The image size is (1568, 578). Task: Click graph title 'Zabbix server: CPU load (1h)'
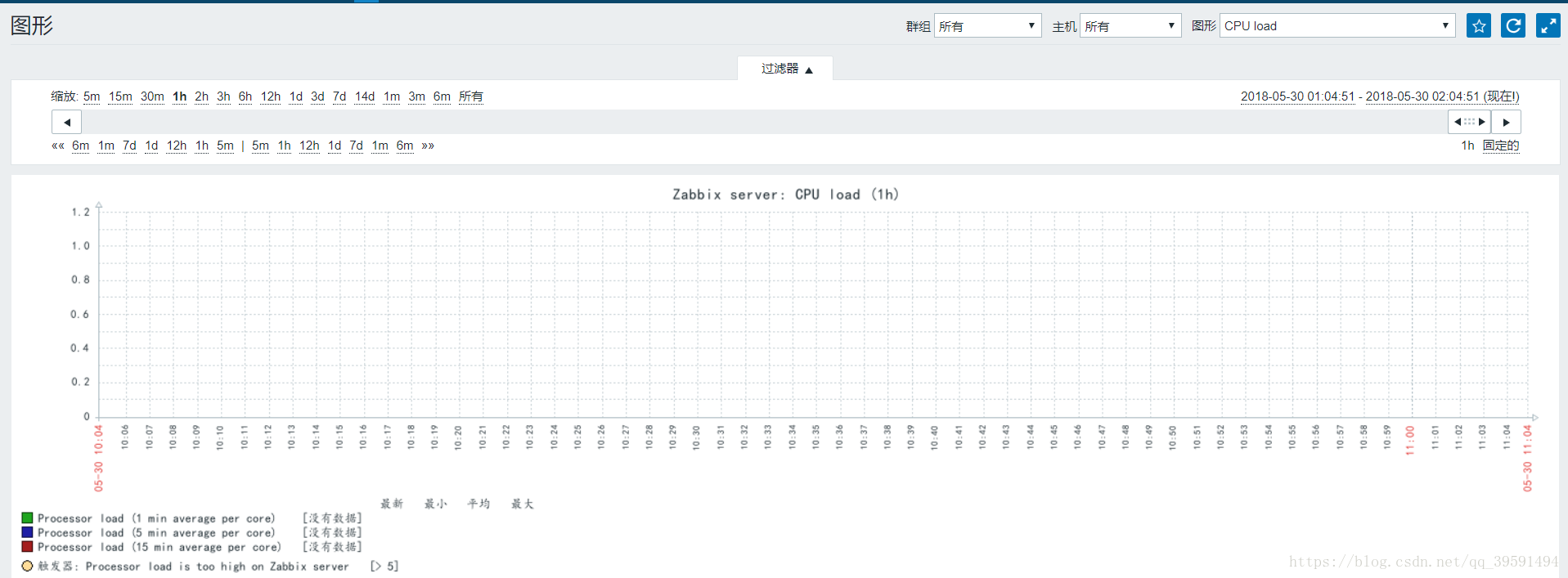pyautogui.click(x=785, y=195)
